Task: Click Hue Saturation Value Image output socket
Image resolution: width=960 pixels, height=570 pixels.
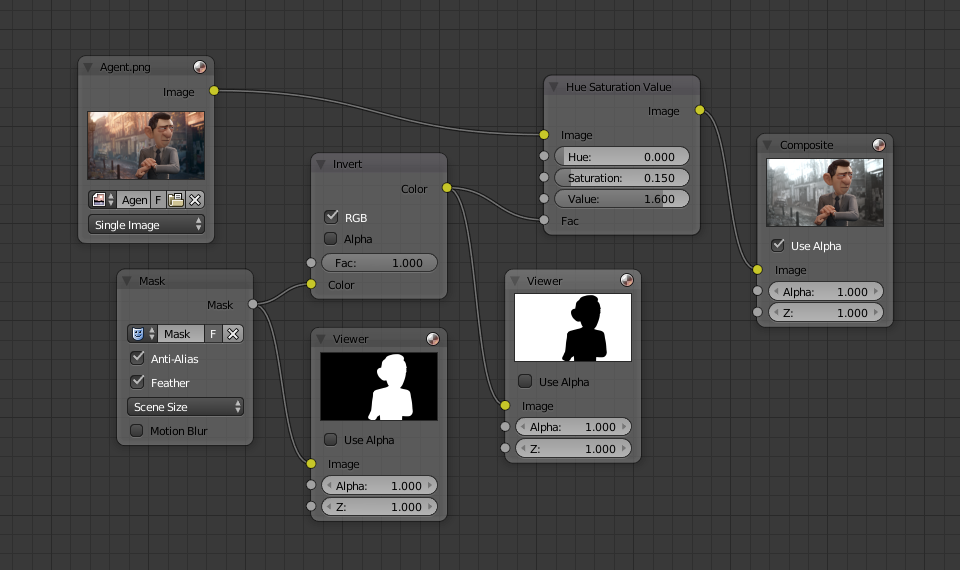Action: 700,110
